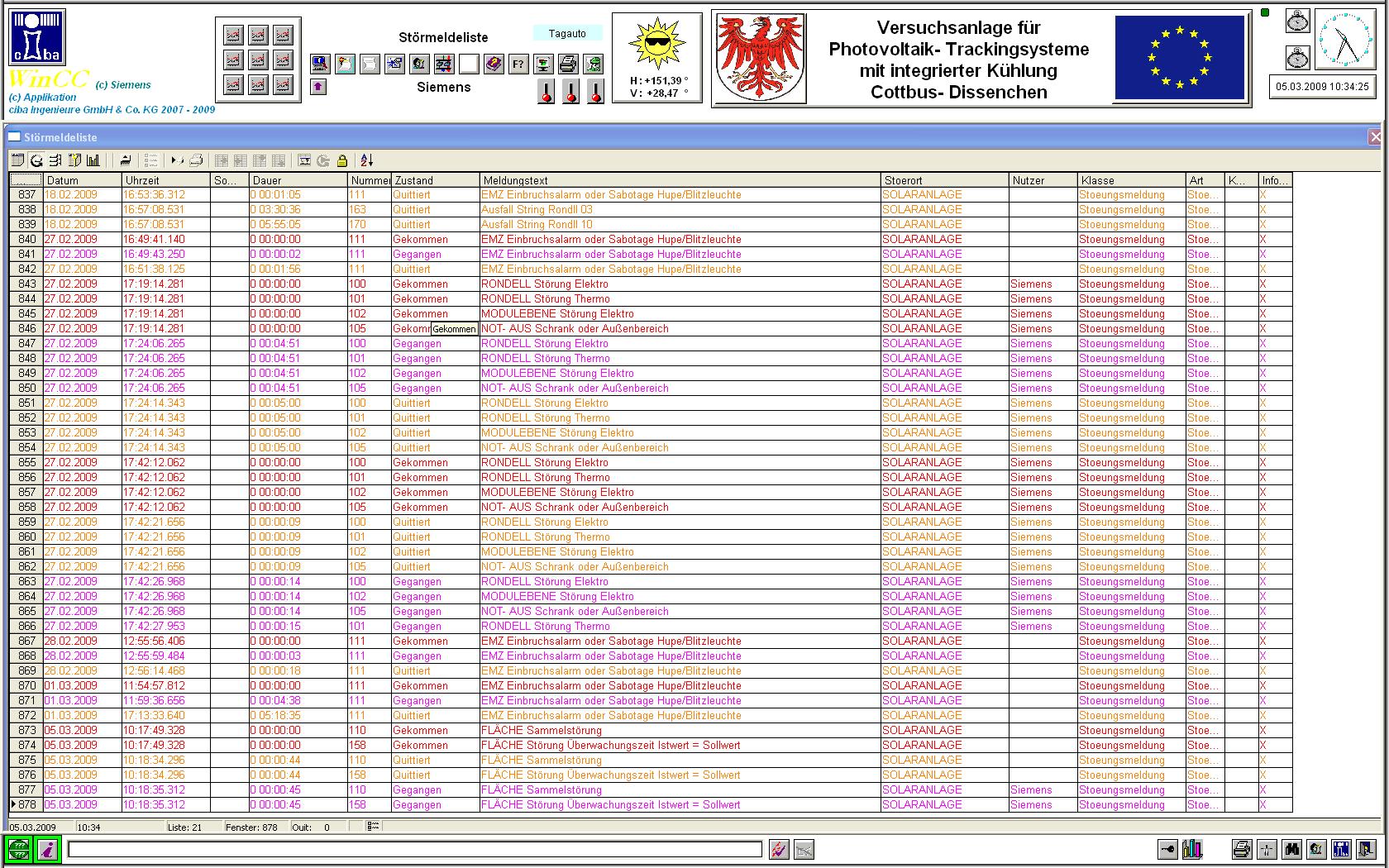
Task: Sort by the Zustand column header
Action: pyautogui.click(x=436, y=180)
